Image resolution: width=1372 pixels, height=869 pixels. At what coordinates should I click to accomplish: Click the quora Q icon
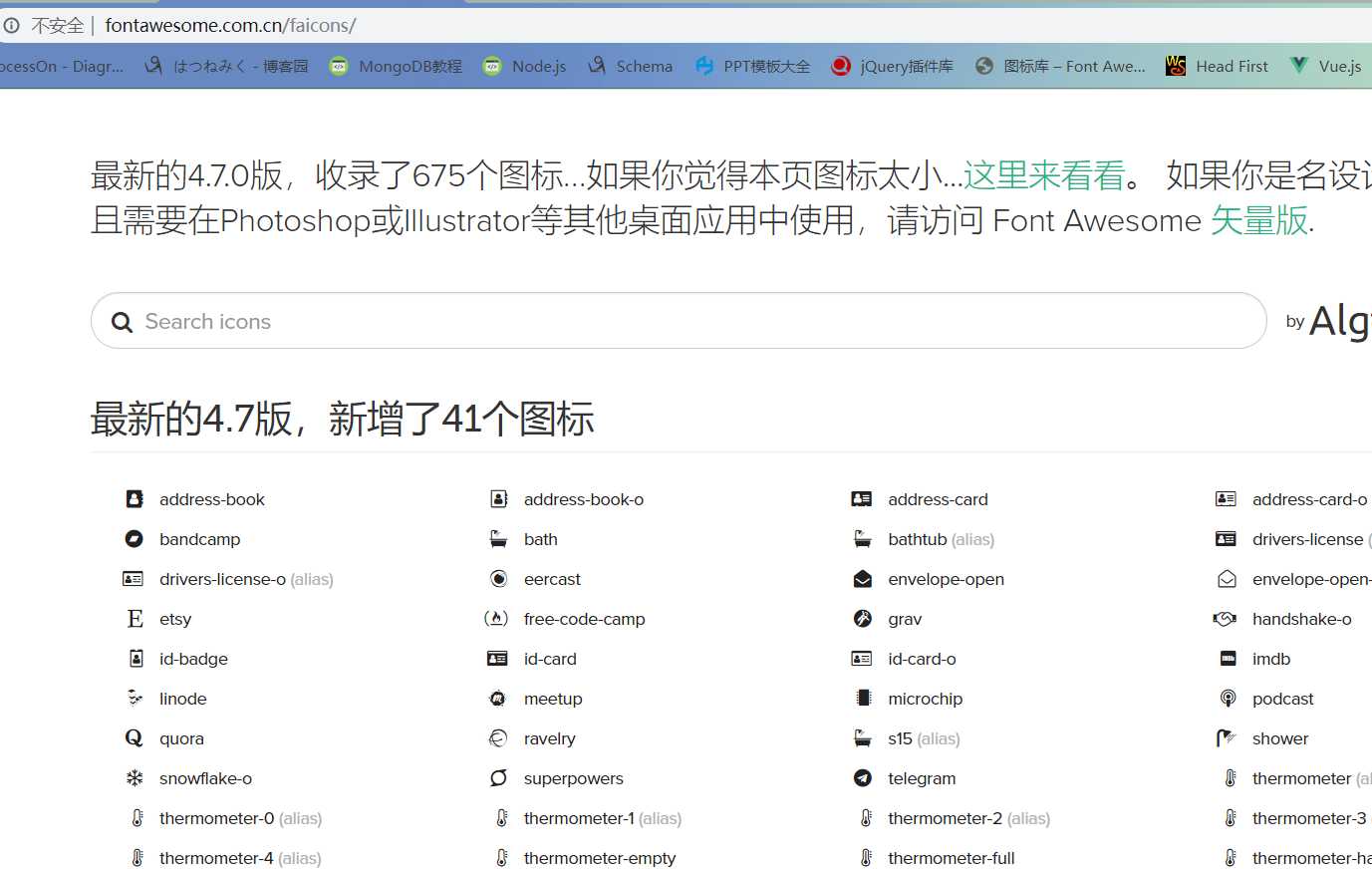[135, 738]
